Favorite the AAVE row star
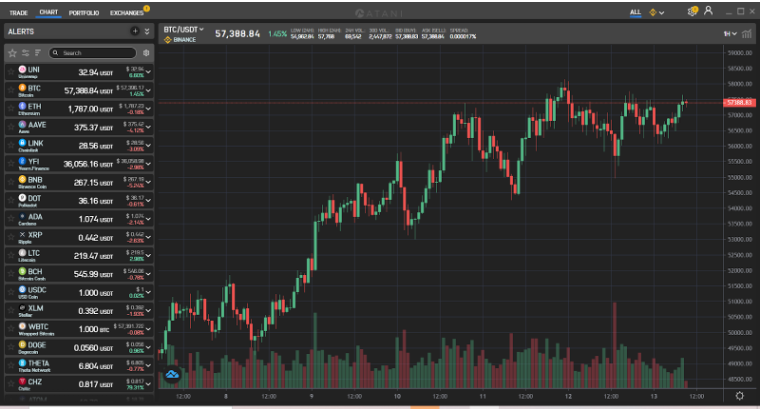The width and height of the screenshot is (761, 409). coord(11,128)
